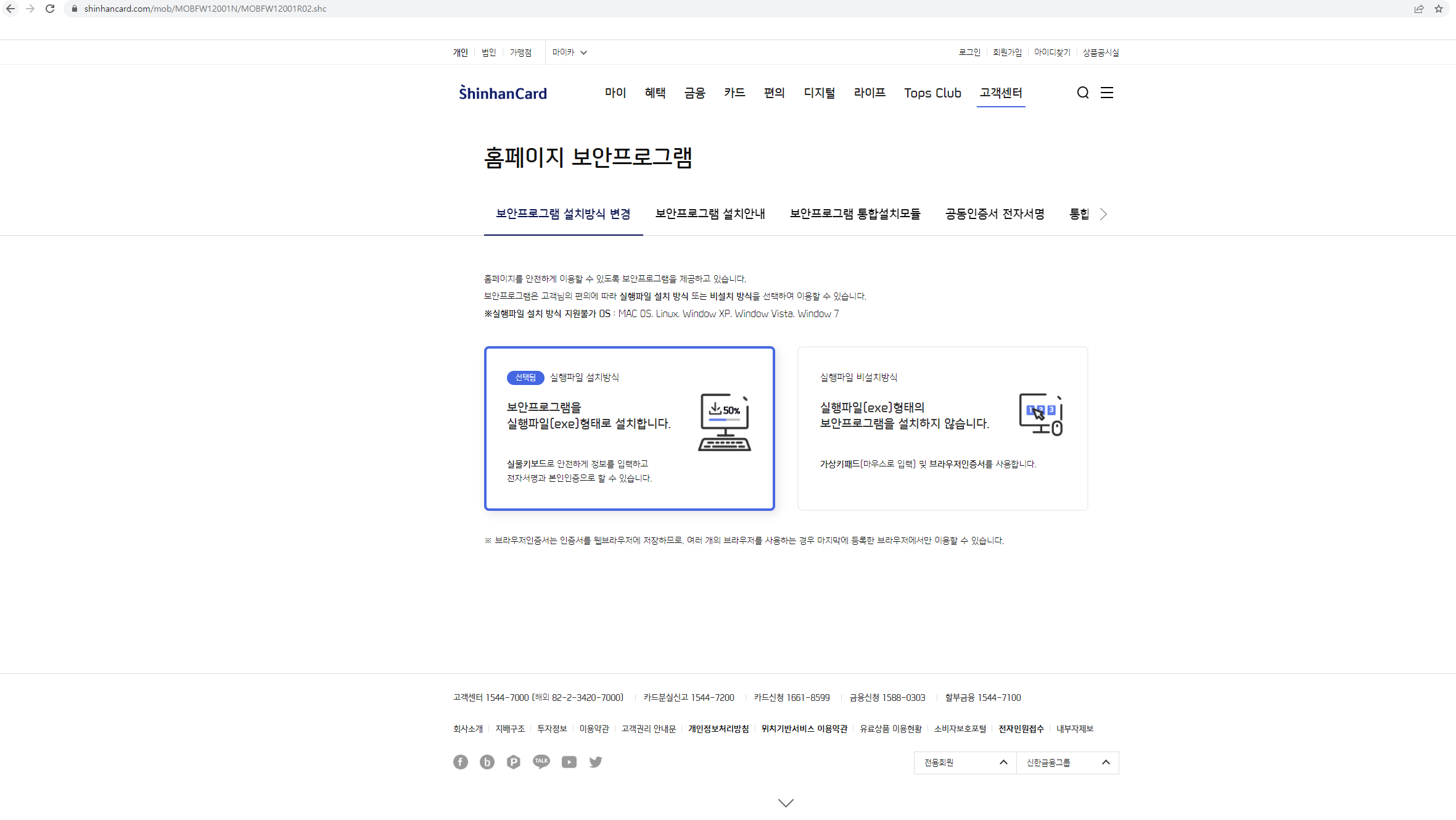Screen dimensions: 1456x820
Task: Click the blog icon in the footer
Action: tap(487, 762)
